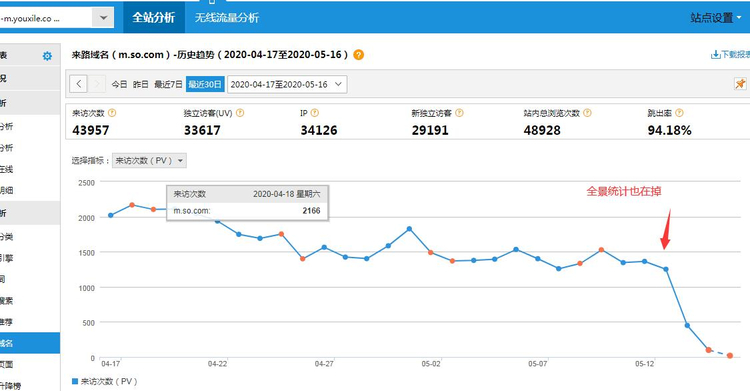The image size is (750, 391).
Task: Click the help icon next to 独立访客(UV)
Action: pos(240,113)
